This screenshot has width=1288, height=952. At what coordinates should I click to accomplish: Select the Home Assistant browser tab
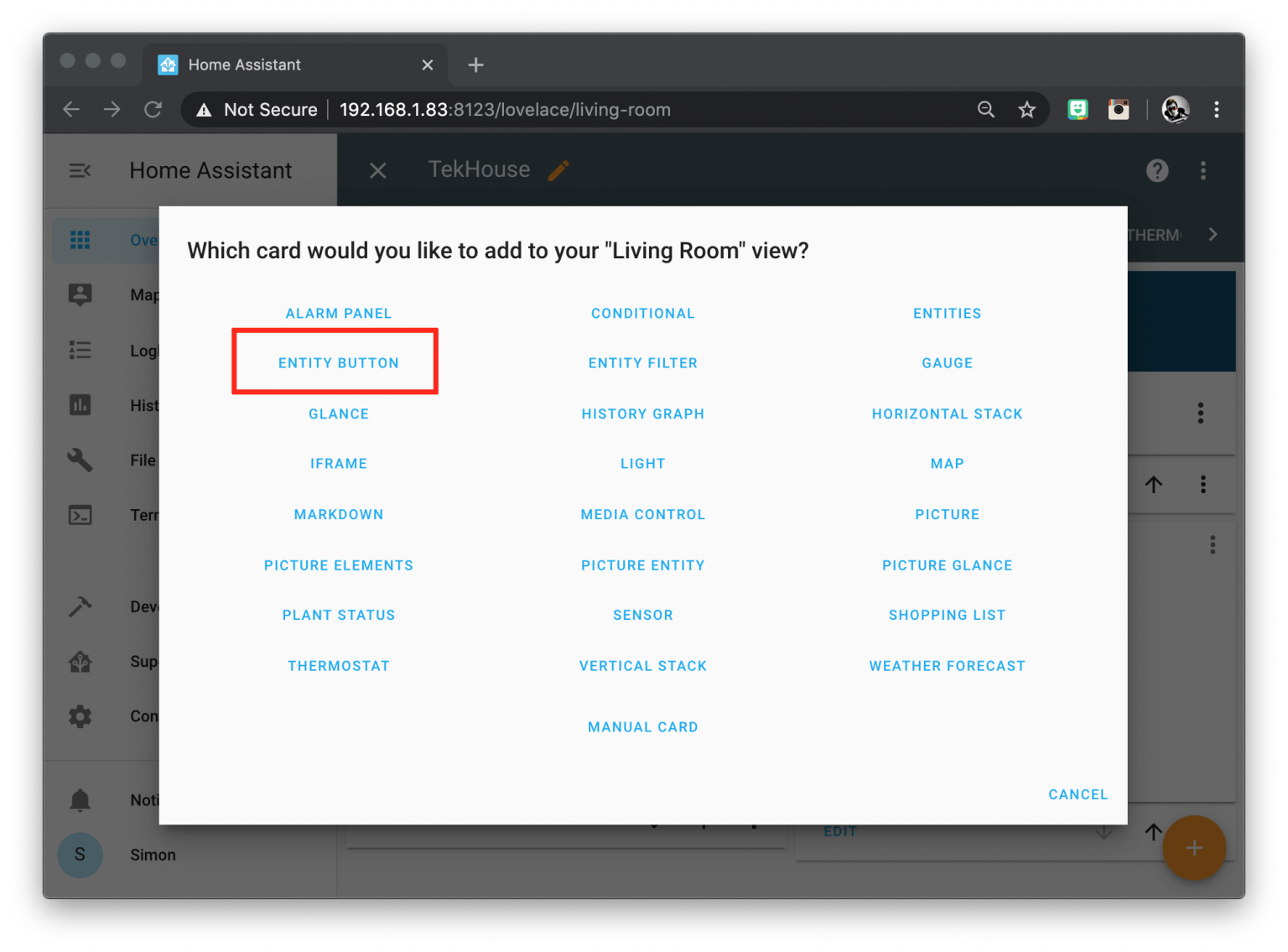click(243, 64)
